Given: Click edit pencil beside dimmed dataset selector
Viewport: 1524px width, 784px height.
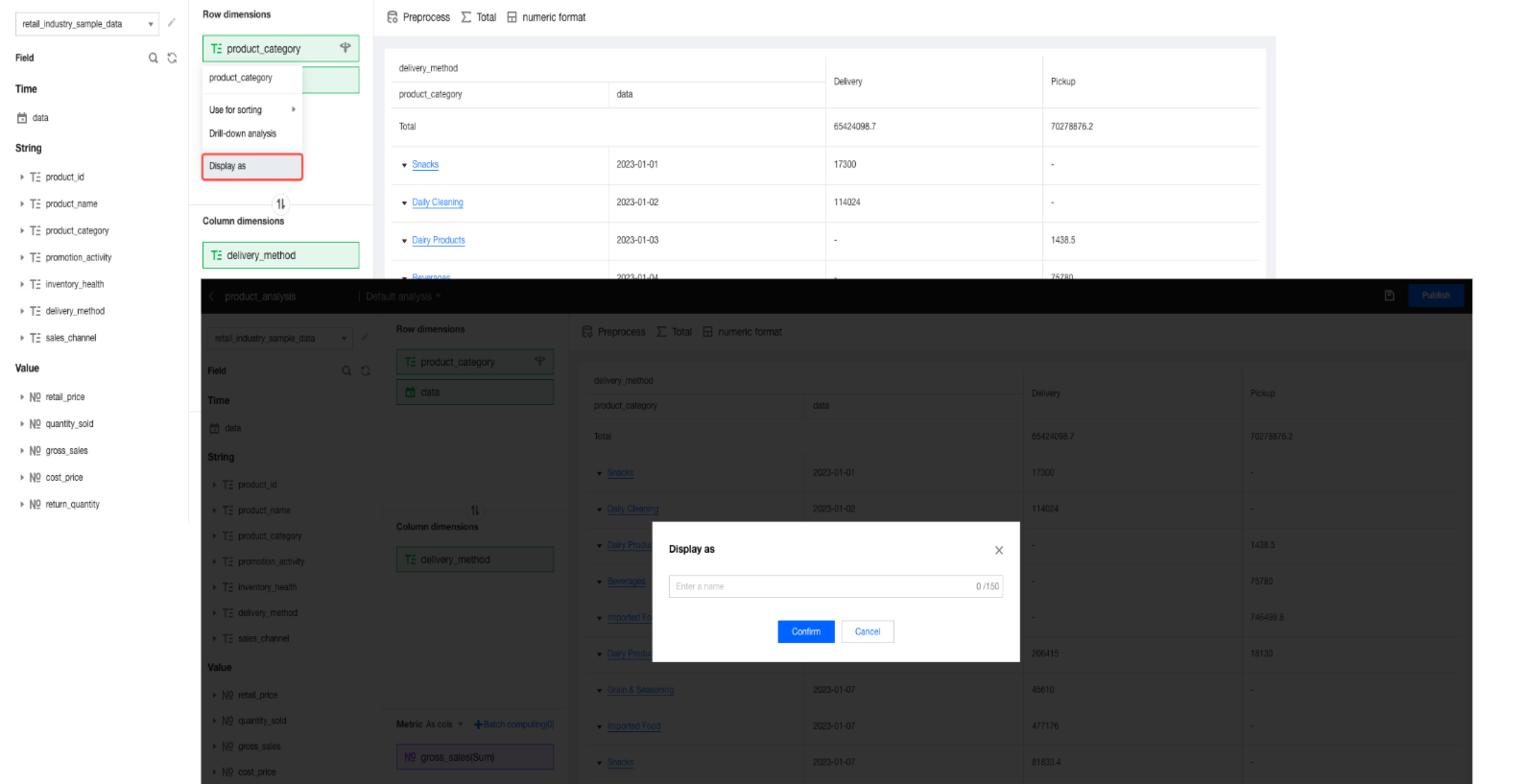Looking at the screenshot, I should 365,338.
